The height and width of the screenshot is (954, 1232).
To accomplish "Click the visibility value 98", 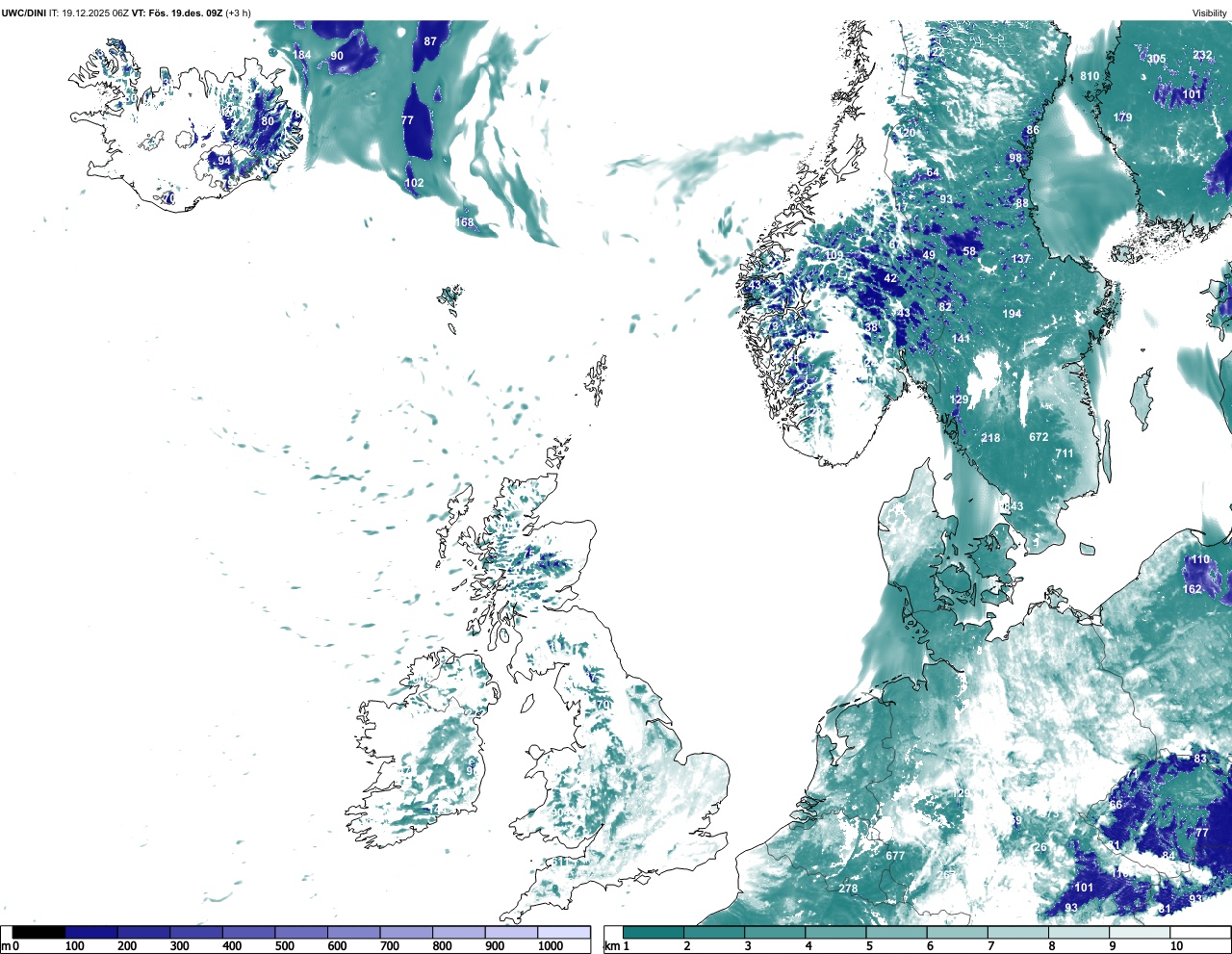I will coord(1015,158).
